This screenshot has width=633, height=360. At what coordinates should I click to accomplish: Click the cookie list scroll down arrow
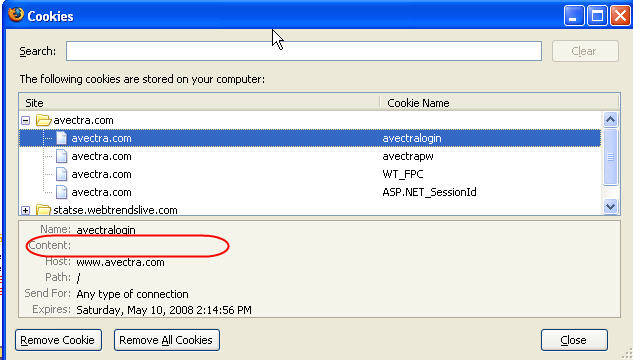[x=610, y=207]
